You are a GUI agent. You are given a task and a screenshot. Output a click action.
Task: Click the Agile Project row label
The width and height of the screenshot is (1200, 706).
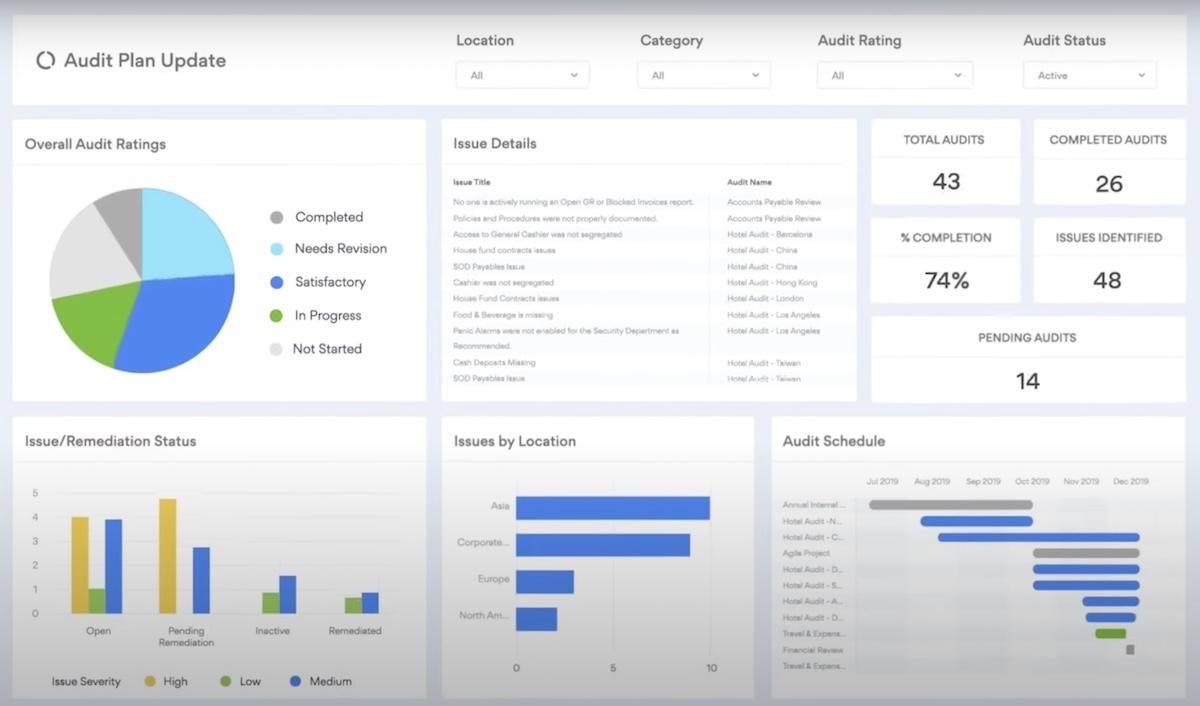(x=806, y=553)
